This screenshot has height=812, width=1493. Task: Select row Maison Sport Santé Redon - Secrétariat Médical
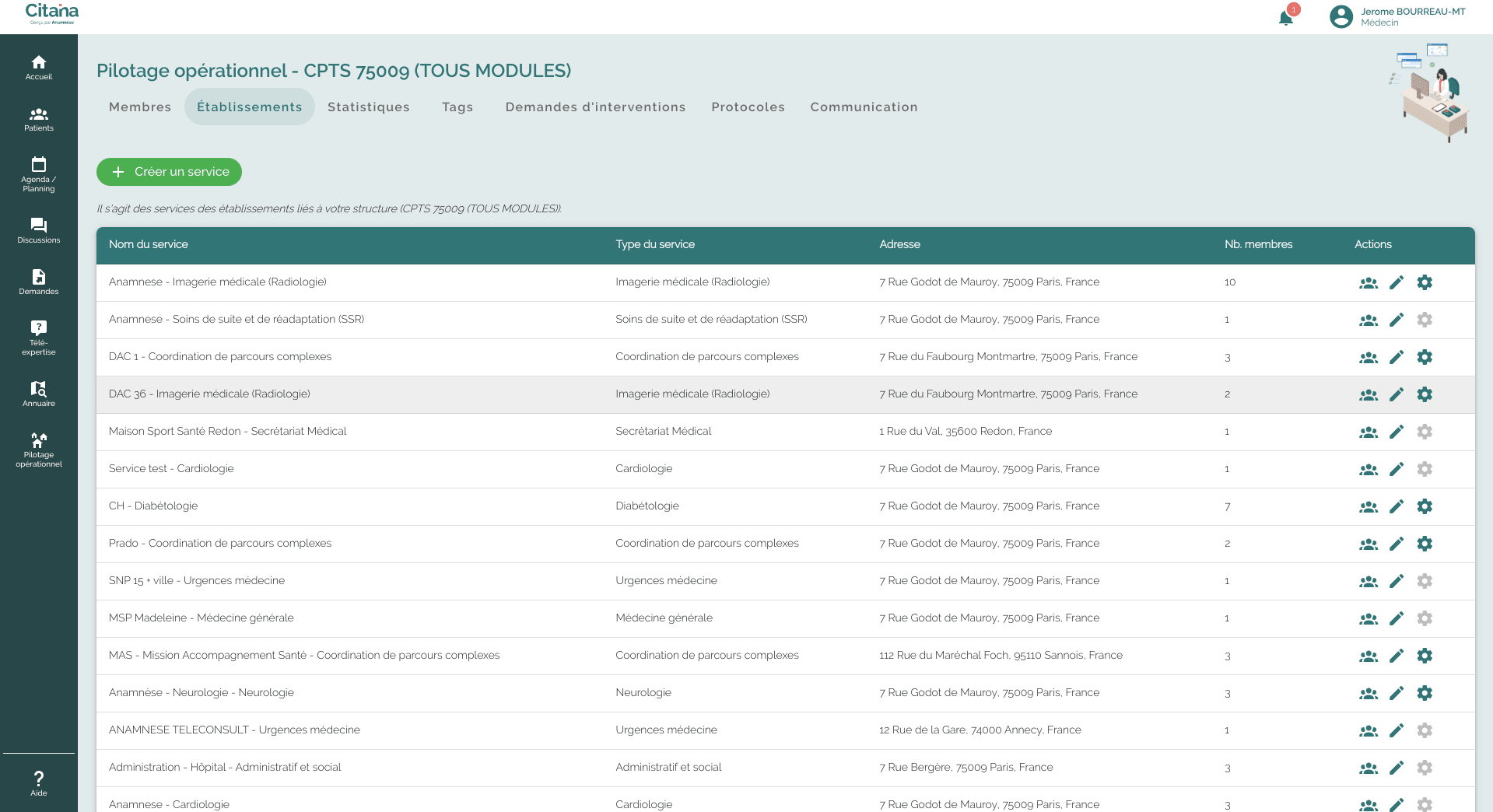click(785, 432)
